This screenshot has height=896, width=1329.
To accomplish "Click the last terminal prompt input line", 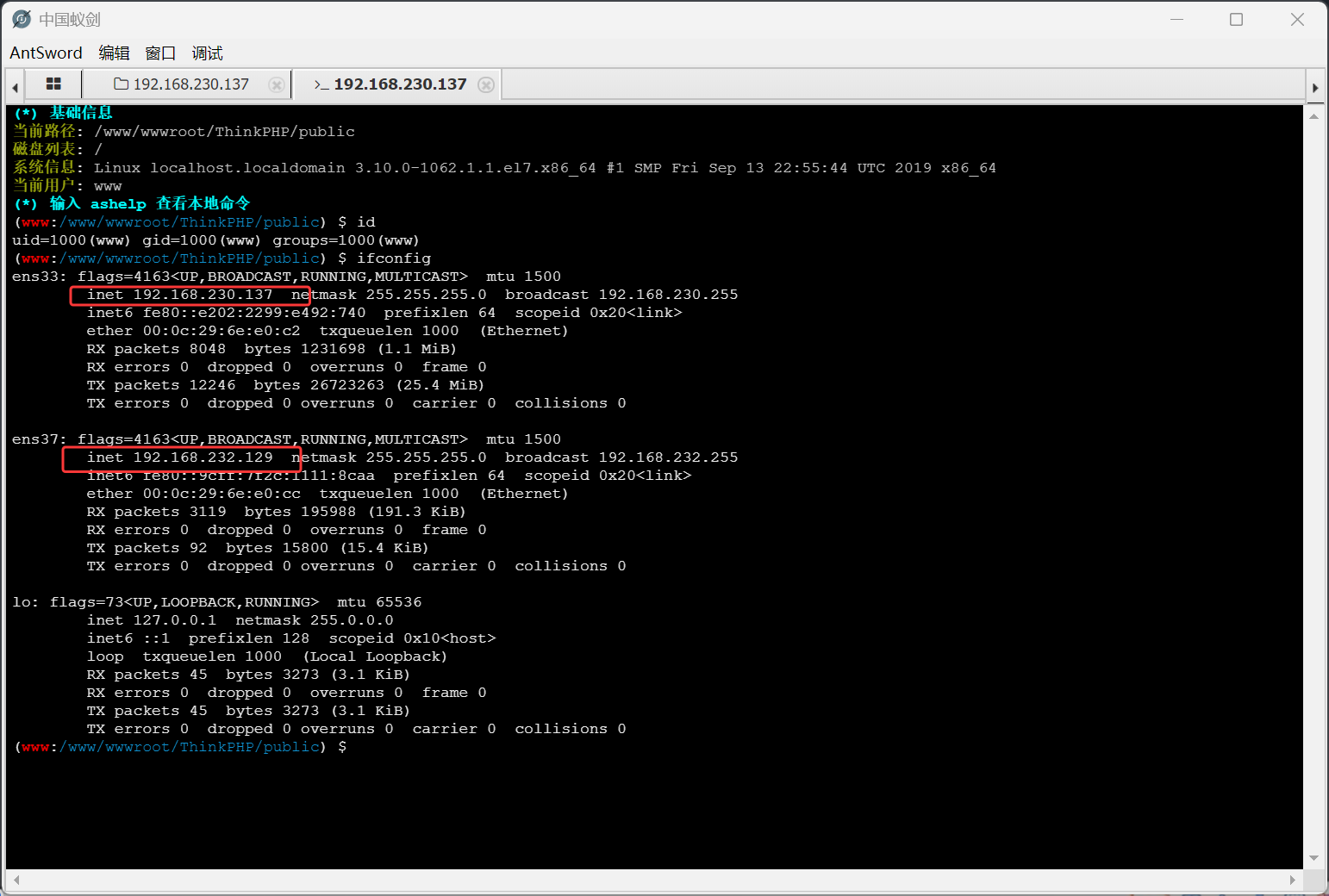I will [181, 747].
